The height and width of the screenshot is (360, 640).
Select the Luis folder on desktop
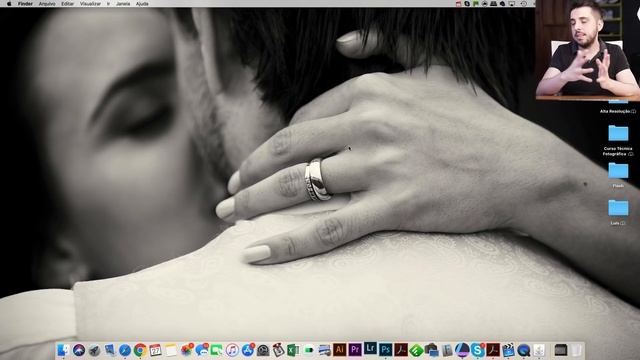(x=618, y=208)
